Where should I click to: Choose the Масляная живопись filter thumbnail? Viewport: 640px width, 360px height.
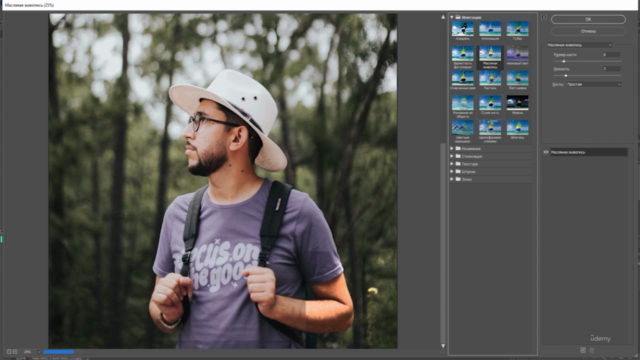pos(490,53)
